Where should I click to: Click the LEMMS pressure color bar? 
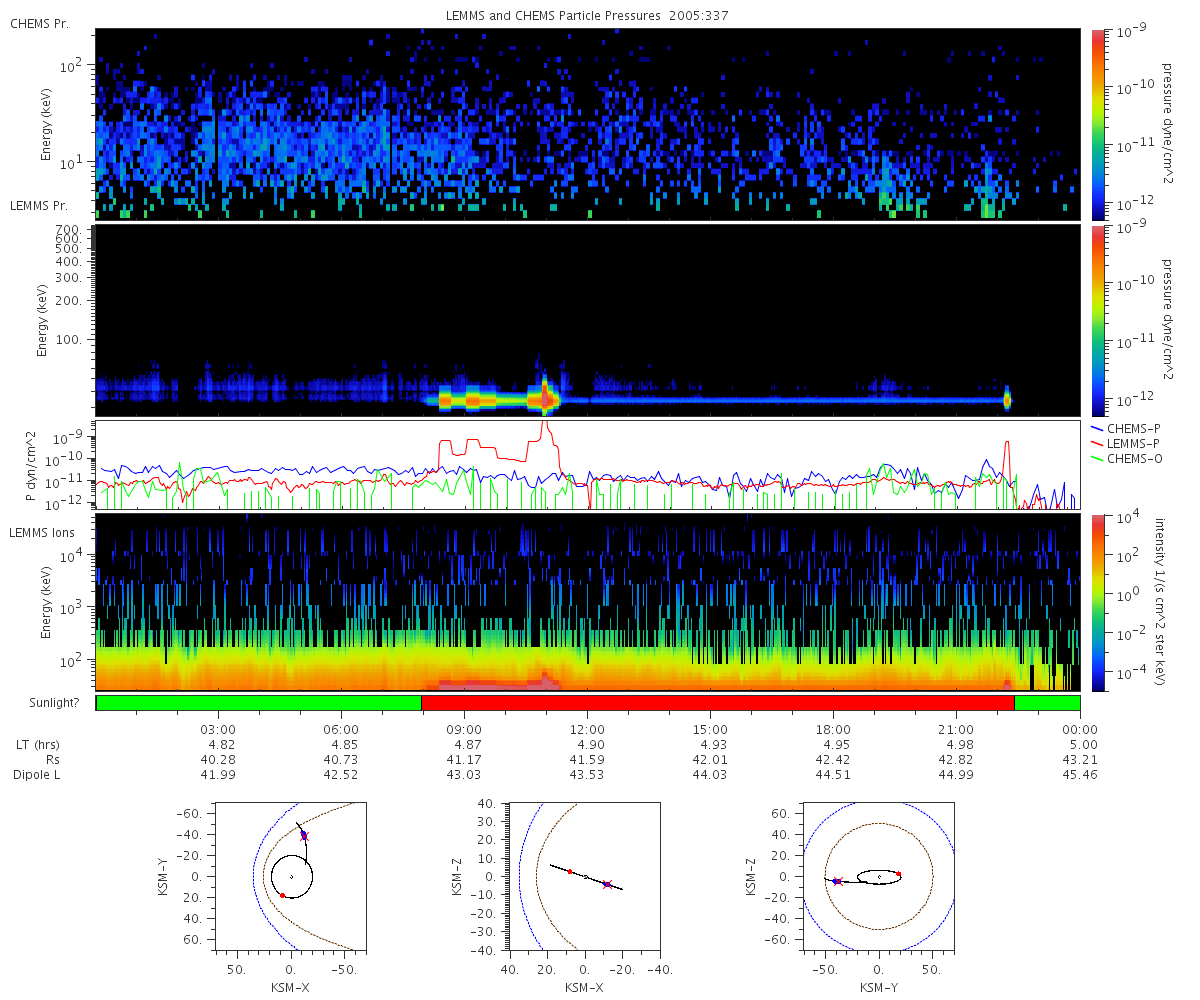click(x=1098, y=320)
